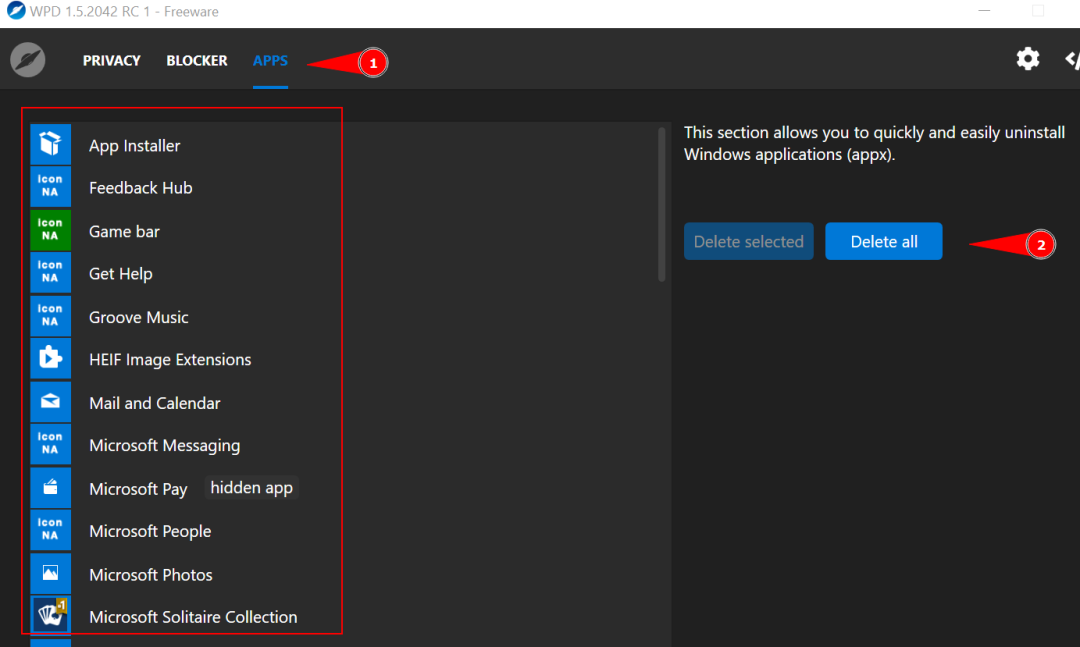Click the Mail and Calendar label
The height and width of the screenshot is (647, 1080).
[x=155, y=403]
